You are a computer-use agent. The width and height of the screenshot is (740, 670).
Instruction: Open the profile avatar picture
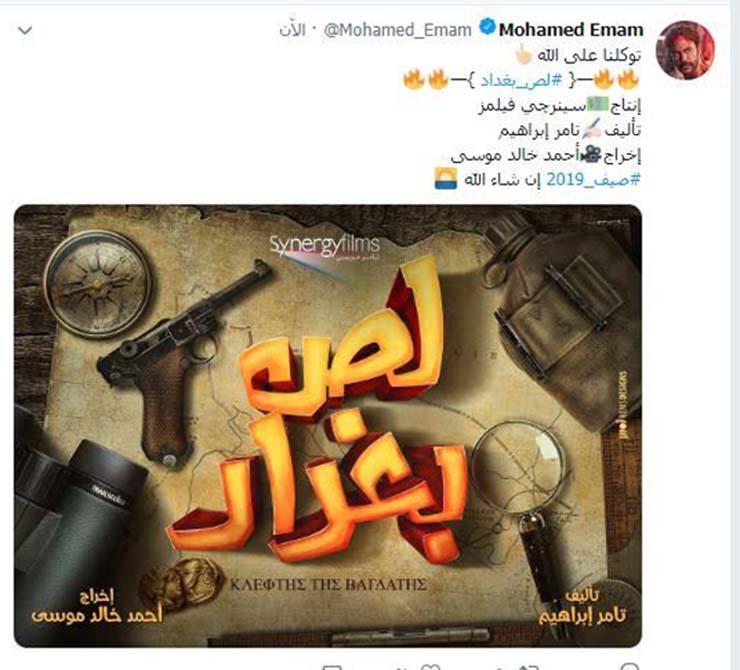coord(686,50)
